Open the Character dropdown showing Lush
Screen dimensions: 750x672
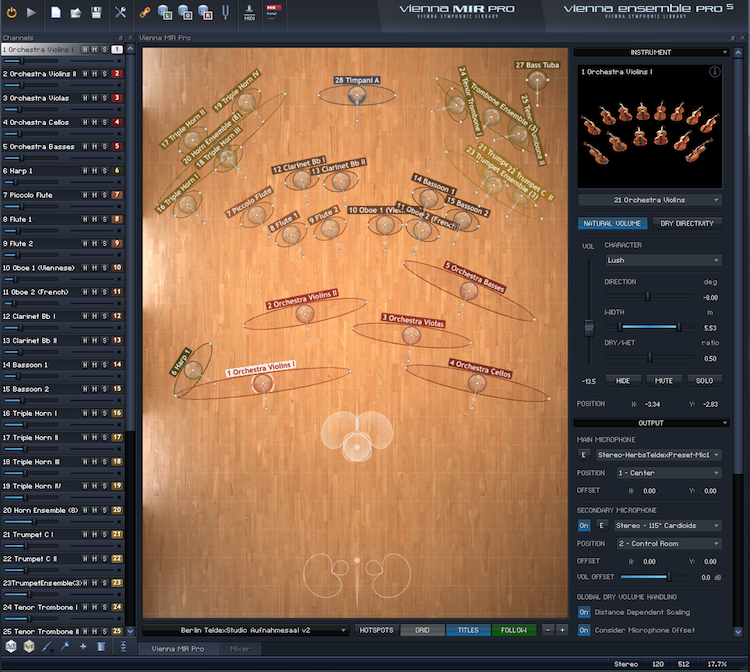coord(663,260)
